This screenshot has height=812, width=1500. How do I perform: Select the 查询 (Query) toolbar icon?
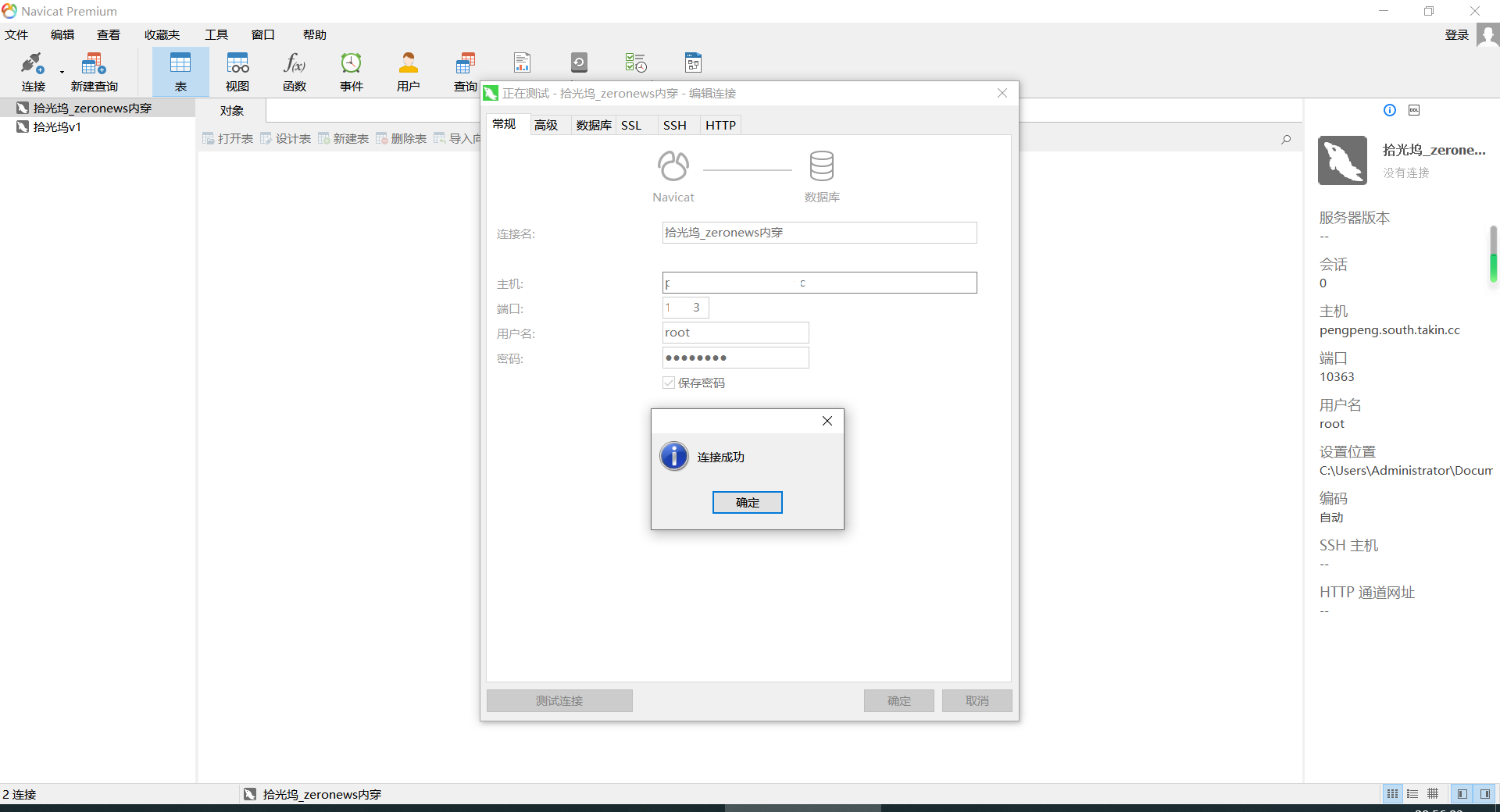pos(466,71)
